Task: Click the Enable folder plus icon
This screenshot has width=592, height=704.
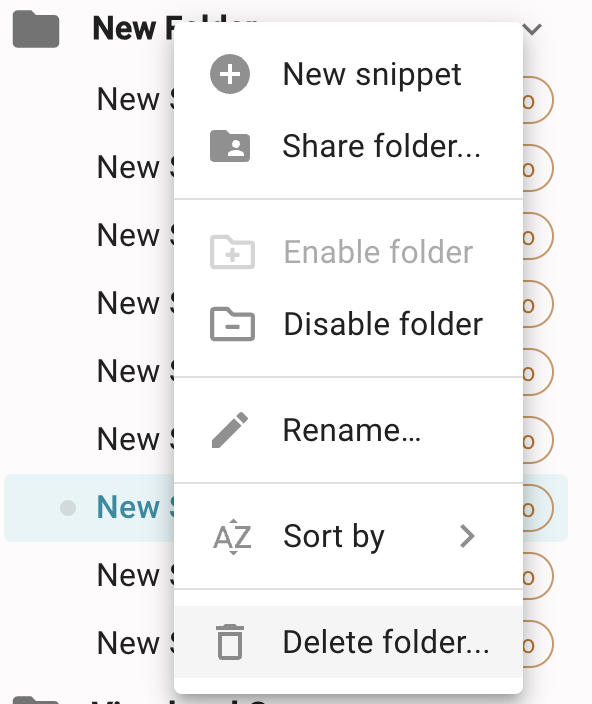Action: [x=232, y=252]
